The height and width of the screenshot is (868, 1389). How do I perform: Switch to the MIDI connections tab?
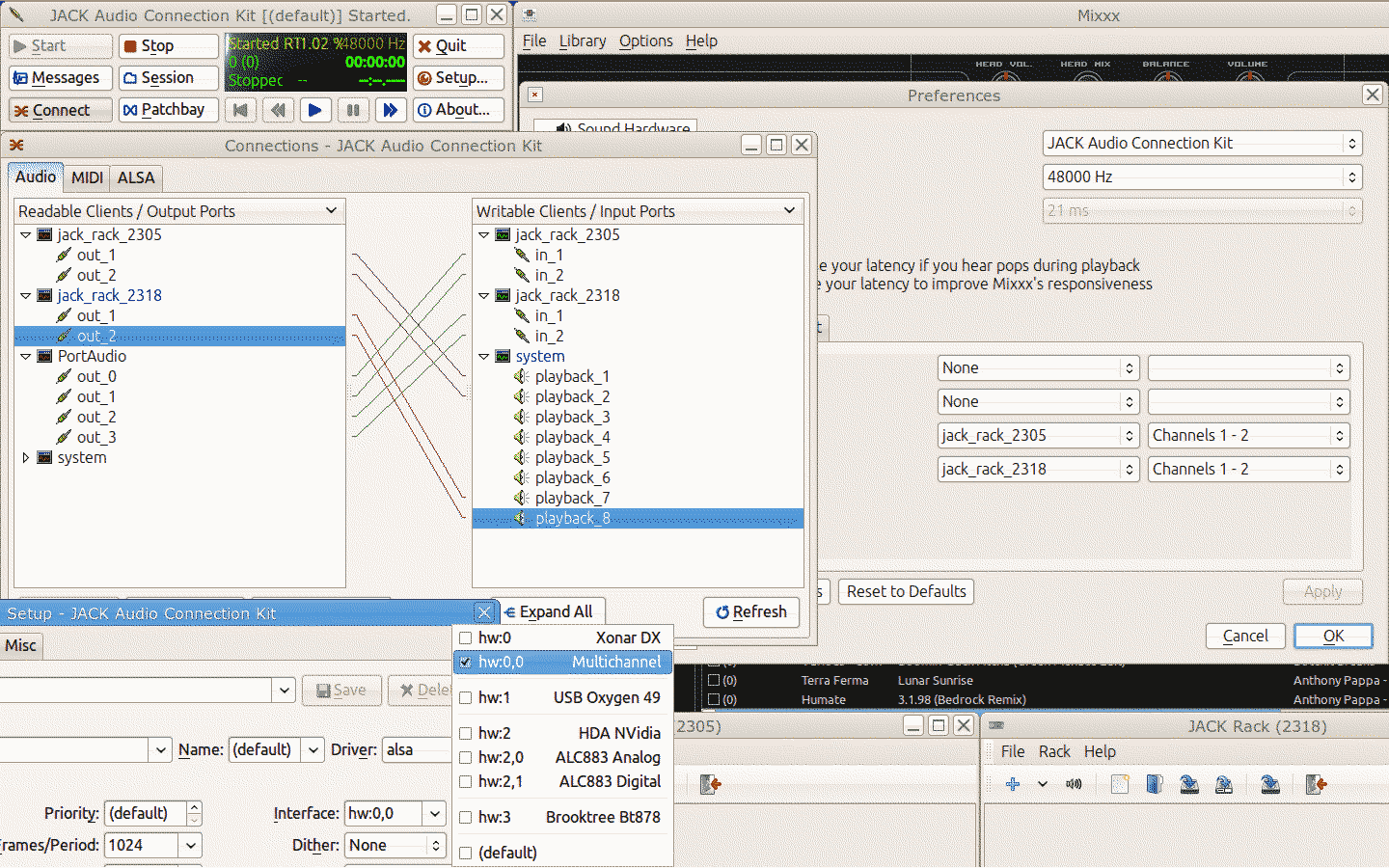point(87,177)
